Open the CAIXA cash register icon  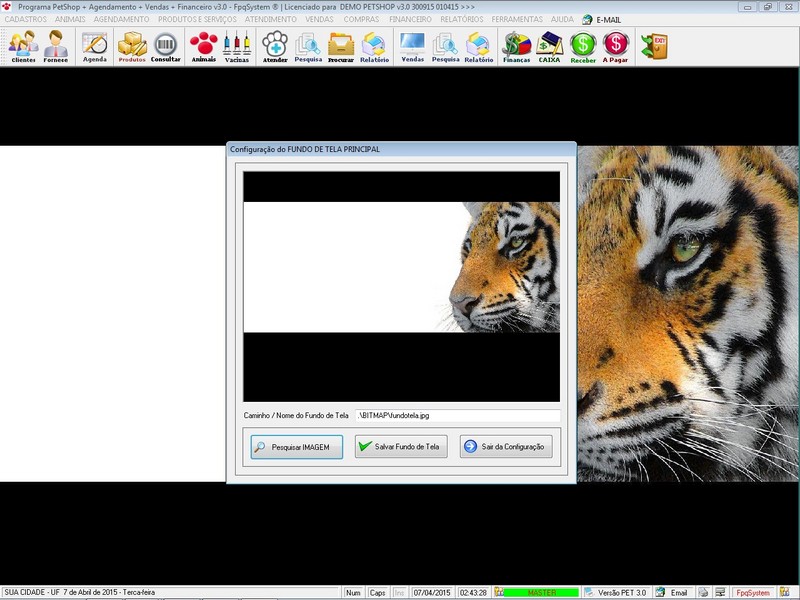pyautogui.click(x=550, y=46)
